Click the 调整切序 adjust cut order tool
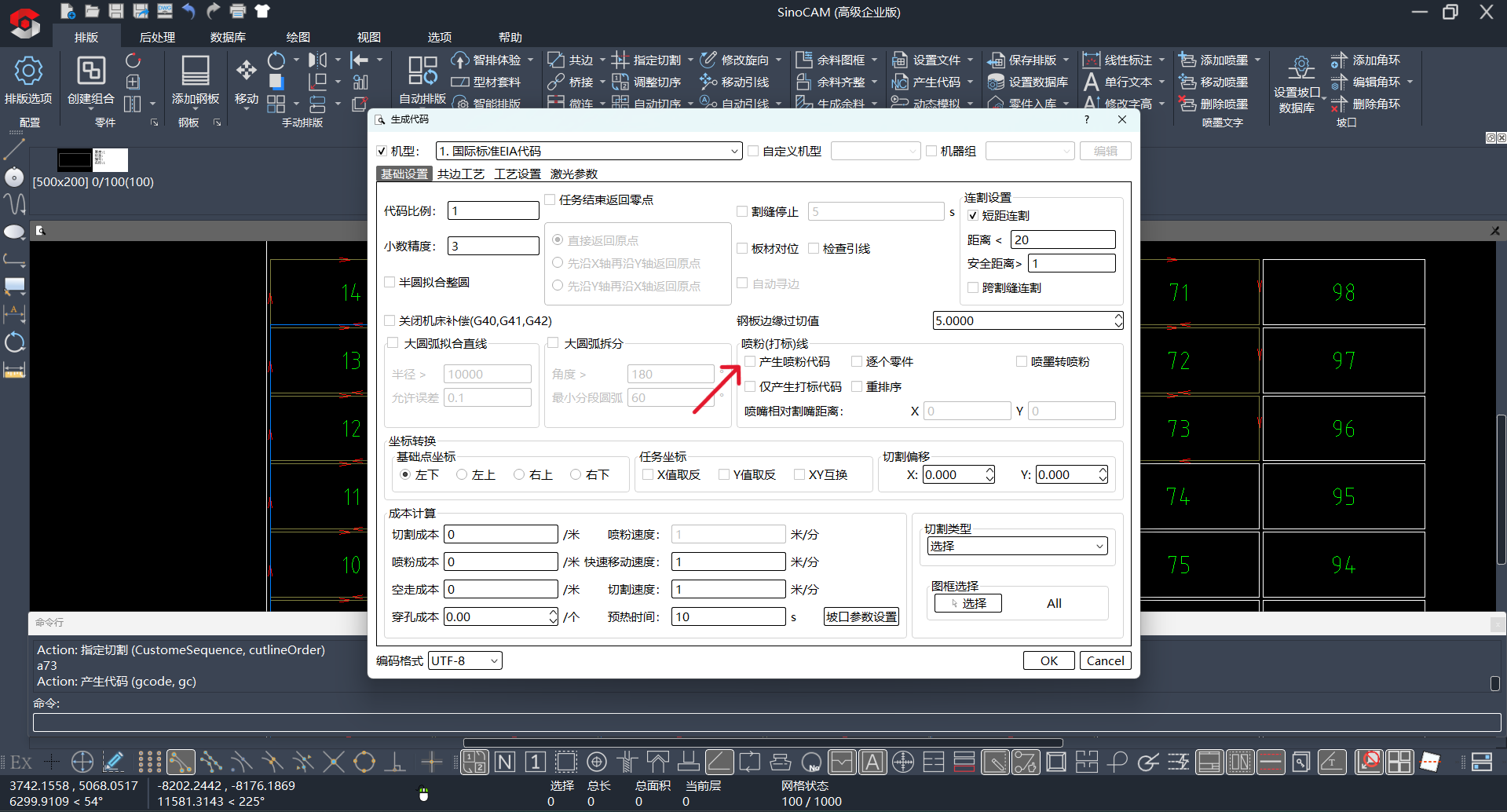1507x812 pixels. pos(647,82)
